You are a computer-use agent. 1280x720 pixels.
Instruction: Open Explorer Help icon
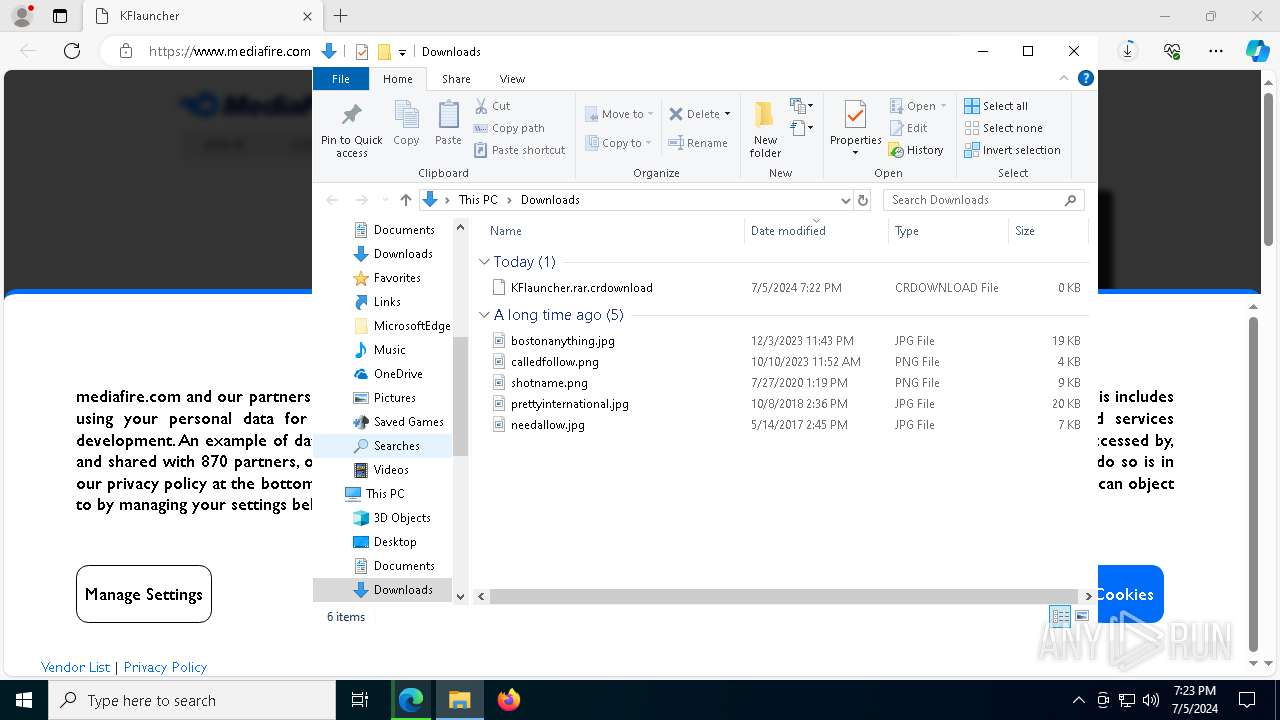point(1085,78)
